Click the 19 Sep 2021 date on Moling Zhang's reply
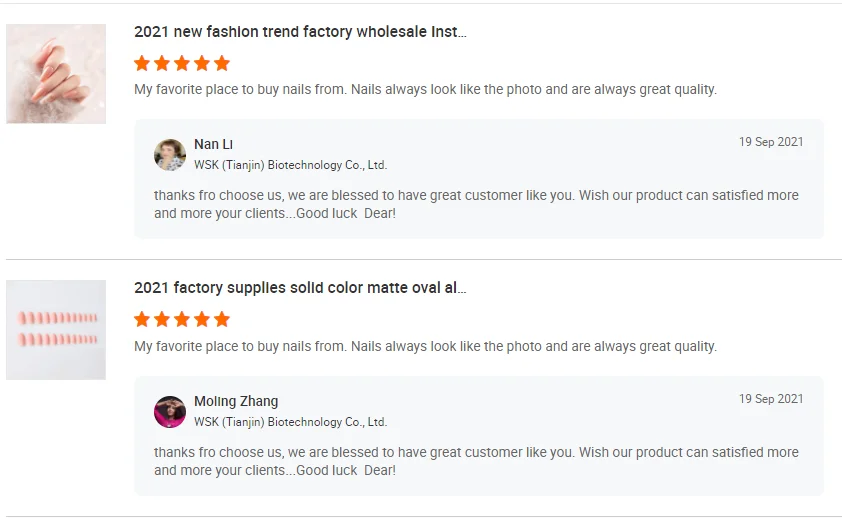This screenshot has width=842, height=519. pos(770,399)
